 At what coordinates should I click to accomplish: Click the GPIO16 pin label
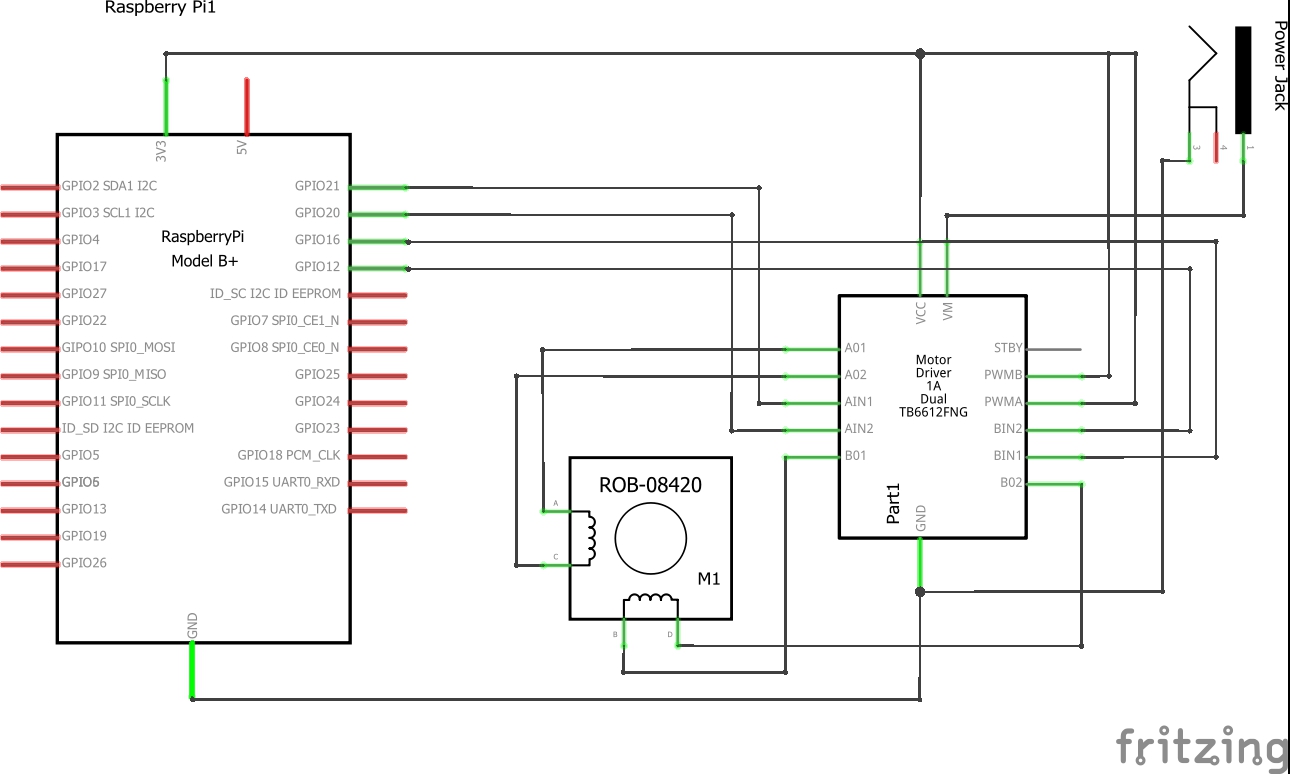point(317,240)
